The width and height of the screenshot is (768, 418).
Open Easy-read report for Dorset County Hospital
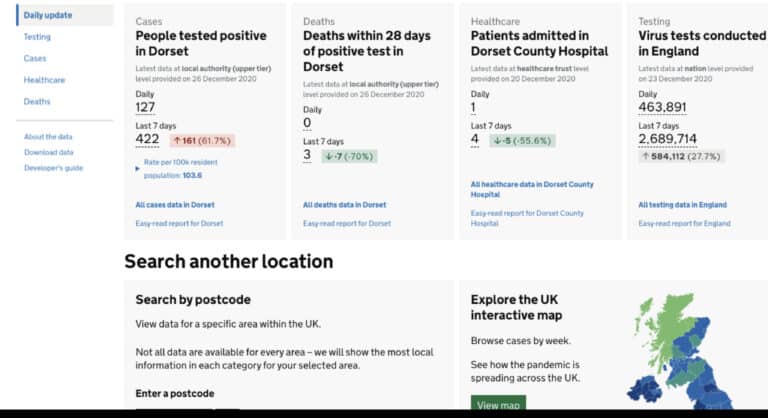(x=527, y=218)
